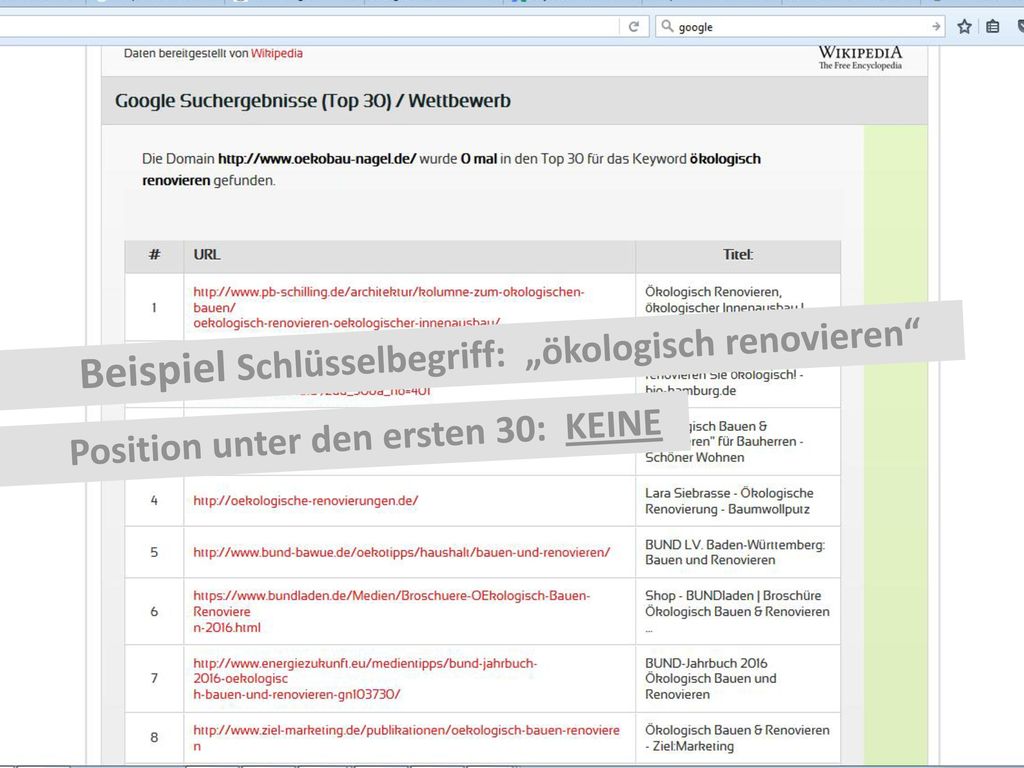Open the red Wikipedia link
The image size is (1024, 768).
(x=277, y=54)
